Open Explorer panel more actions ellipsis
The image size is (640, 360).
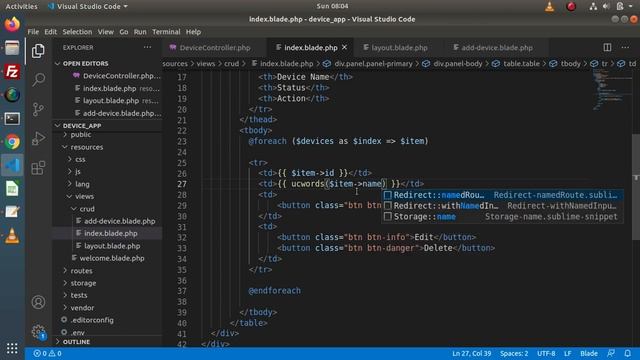(147, 47)
